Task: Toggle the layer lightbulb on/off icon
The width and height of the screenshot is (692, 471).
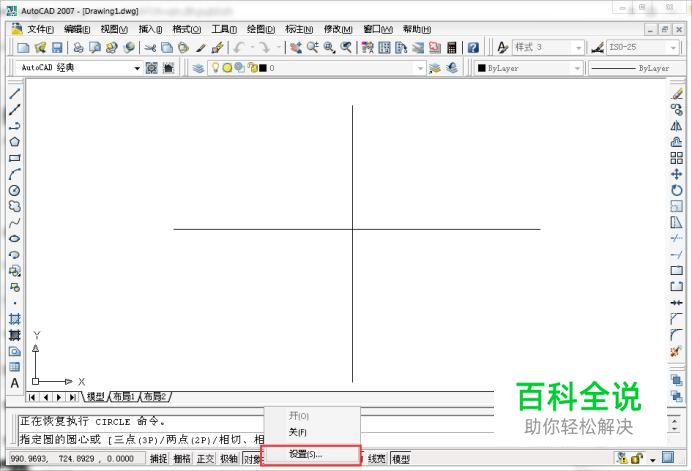Action: [215, 68]
